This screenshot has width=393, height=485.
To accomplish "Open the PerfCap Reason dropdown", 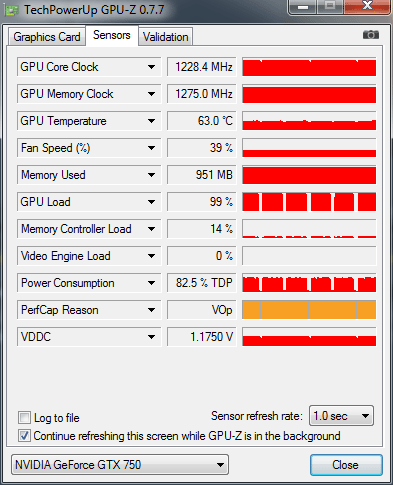I will 151,310.
